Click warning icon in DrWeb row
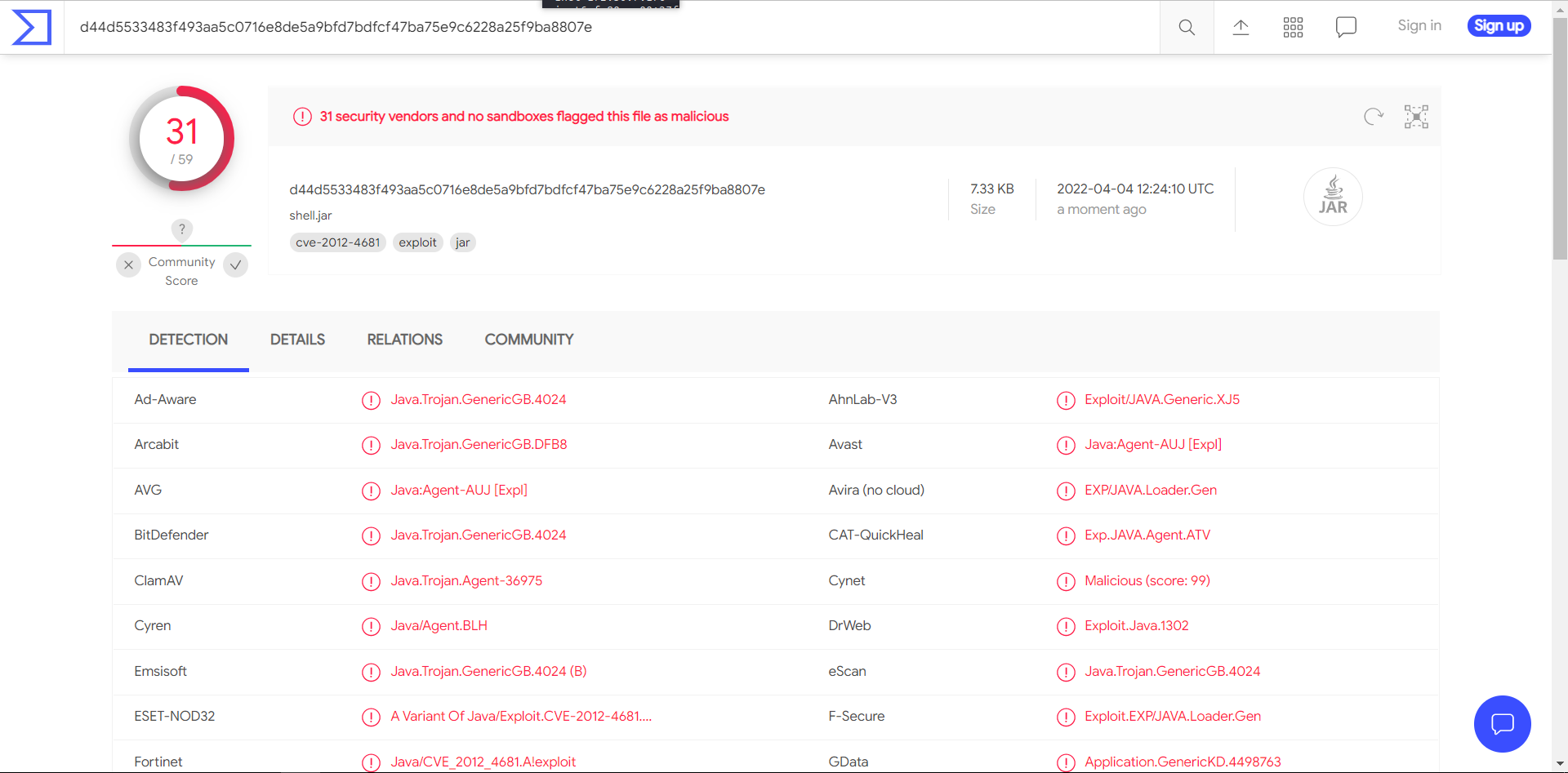 pos(1066,626)
